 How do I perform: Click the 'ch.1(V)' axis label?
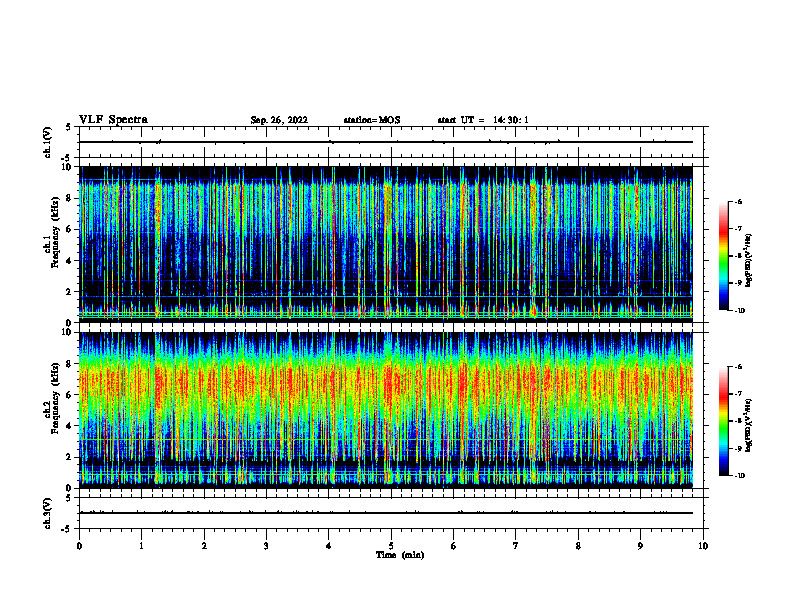point(47,142)
